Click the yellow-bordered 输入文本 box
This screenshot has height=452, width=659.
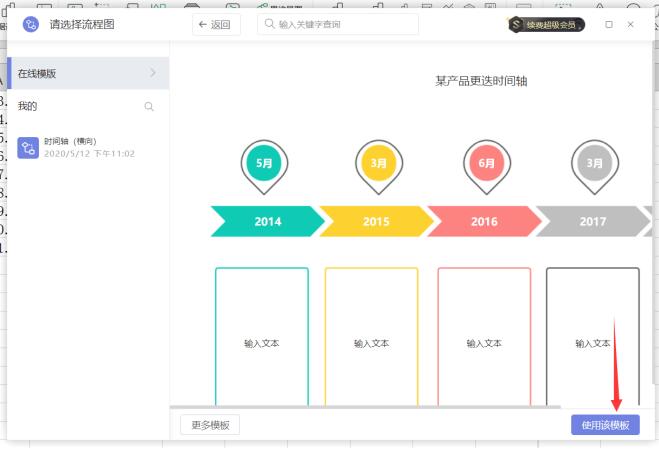coord(372,336)
